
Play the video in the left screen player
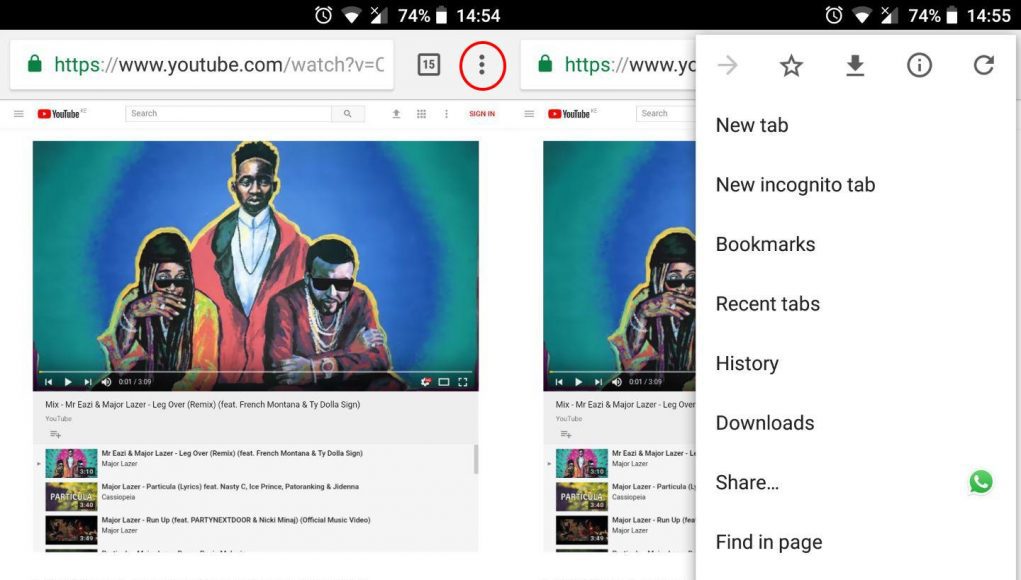pyautogui.click(x=68, y=382)
